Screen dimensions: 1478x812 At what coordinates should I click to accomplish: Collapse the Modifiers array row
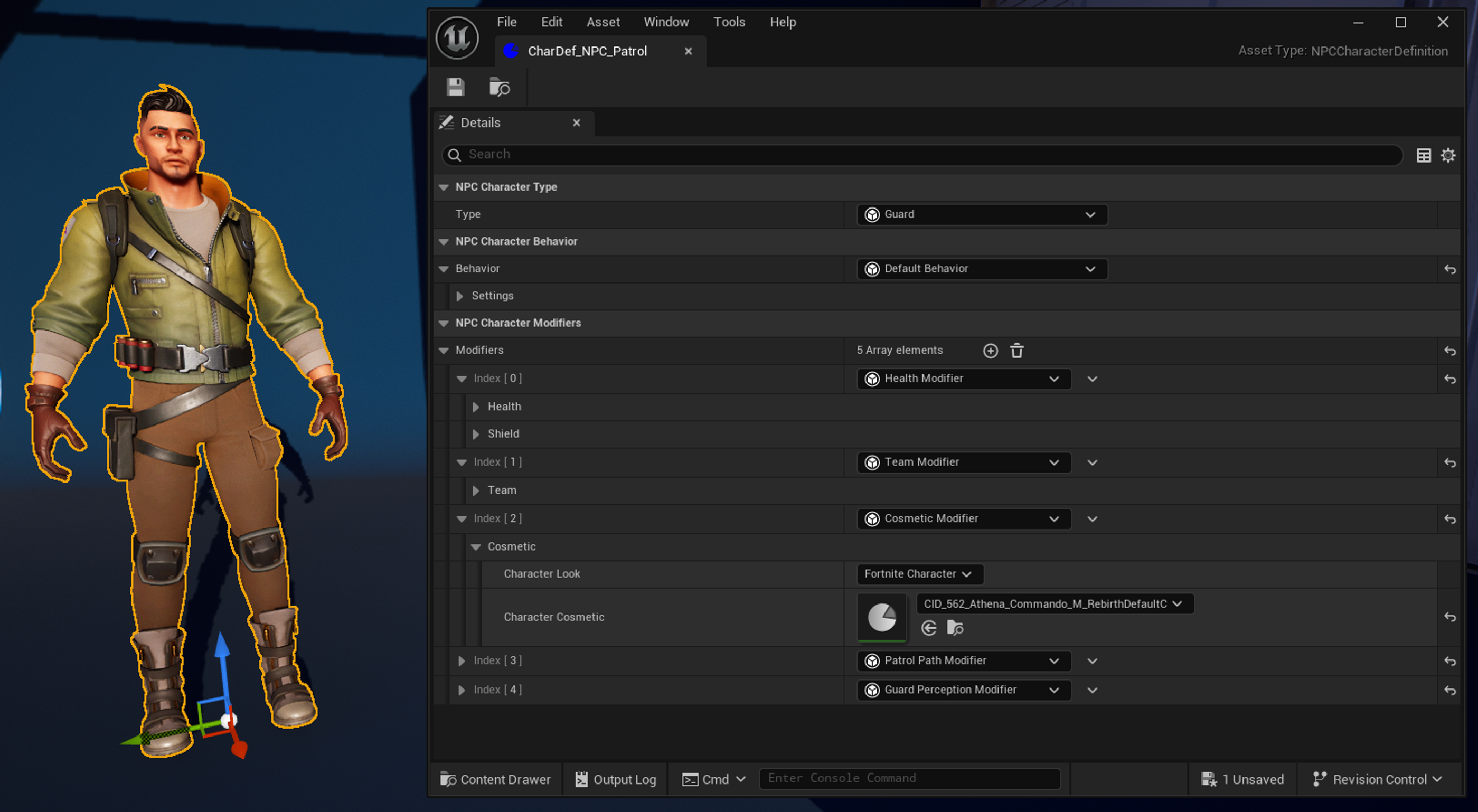pos(444,351)
